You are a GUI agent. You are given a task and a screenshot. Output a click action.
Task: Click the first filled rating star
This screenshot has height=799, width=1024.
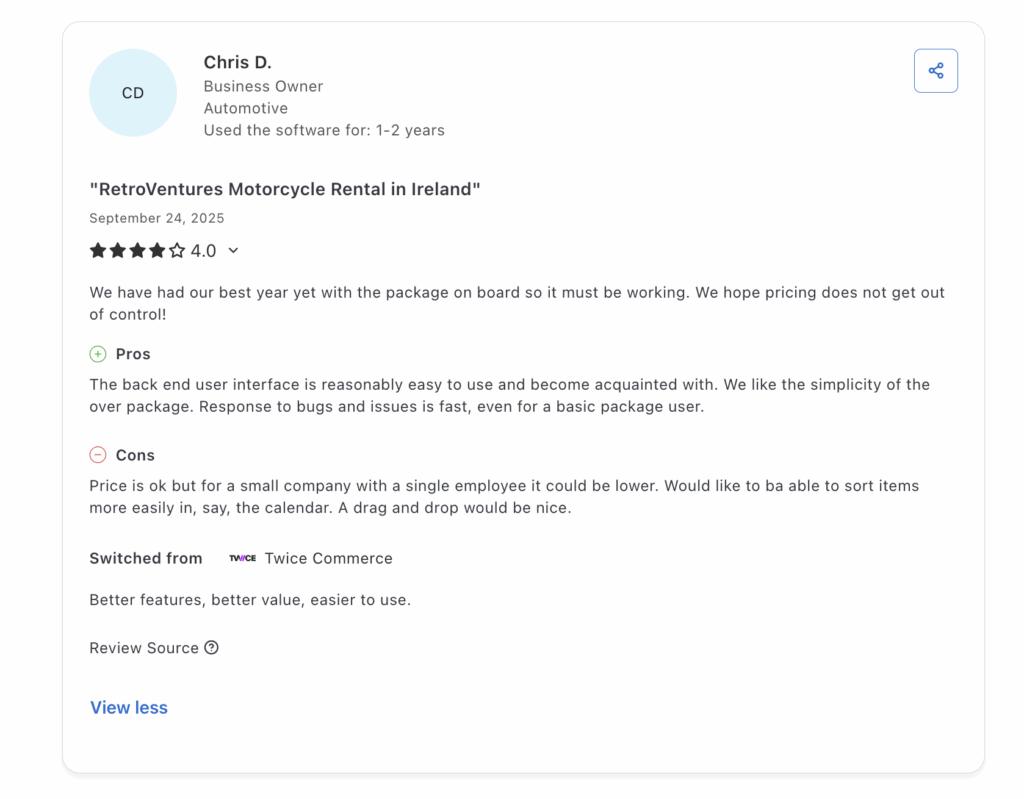click(98, 251)
